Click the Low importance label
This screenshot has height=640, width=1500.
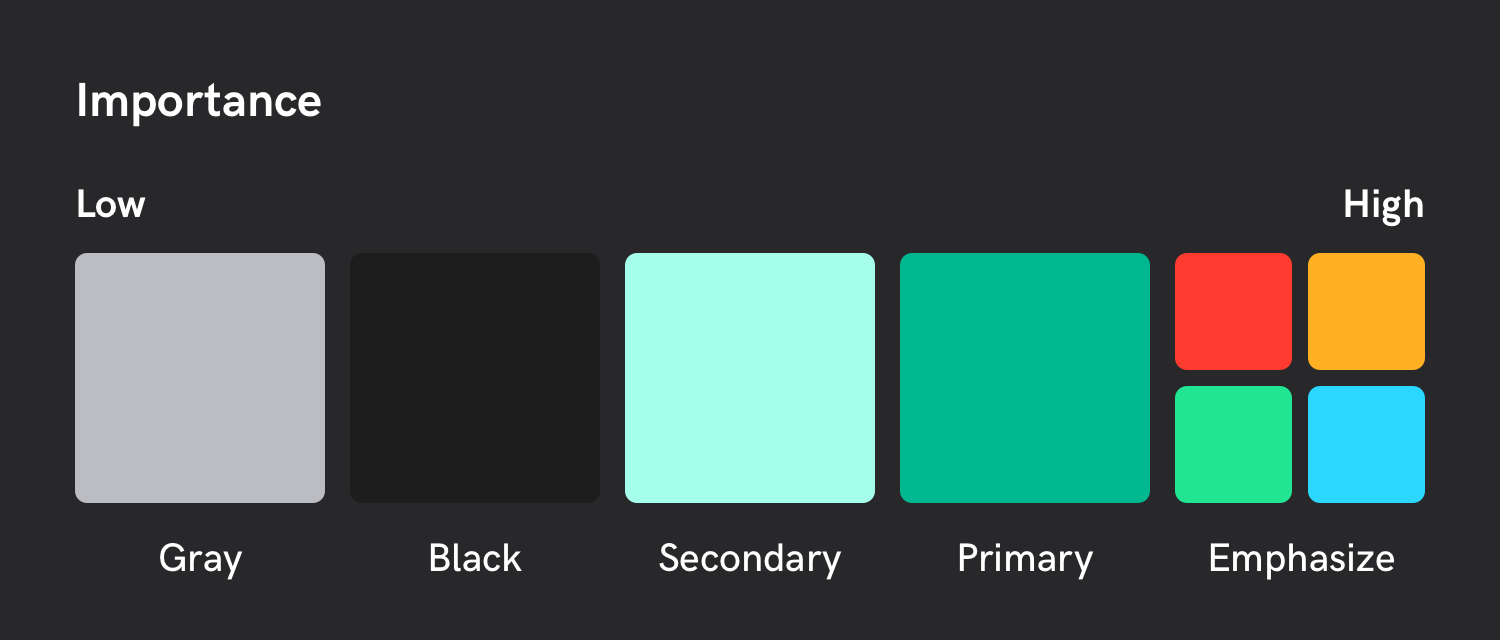tap(111, 205)
